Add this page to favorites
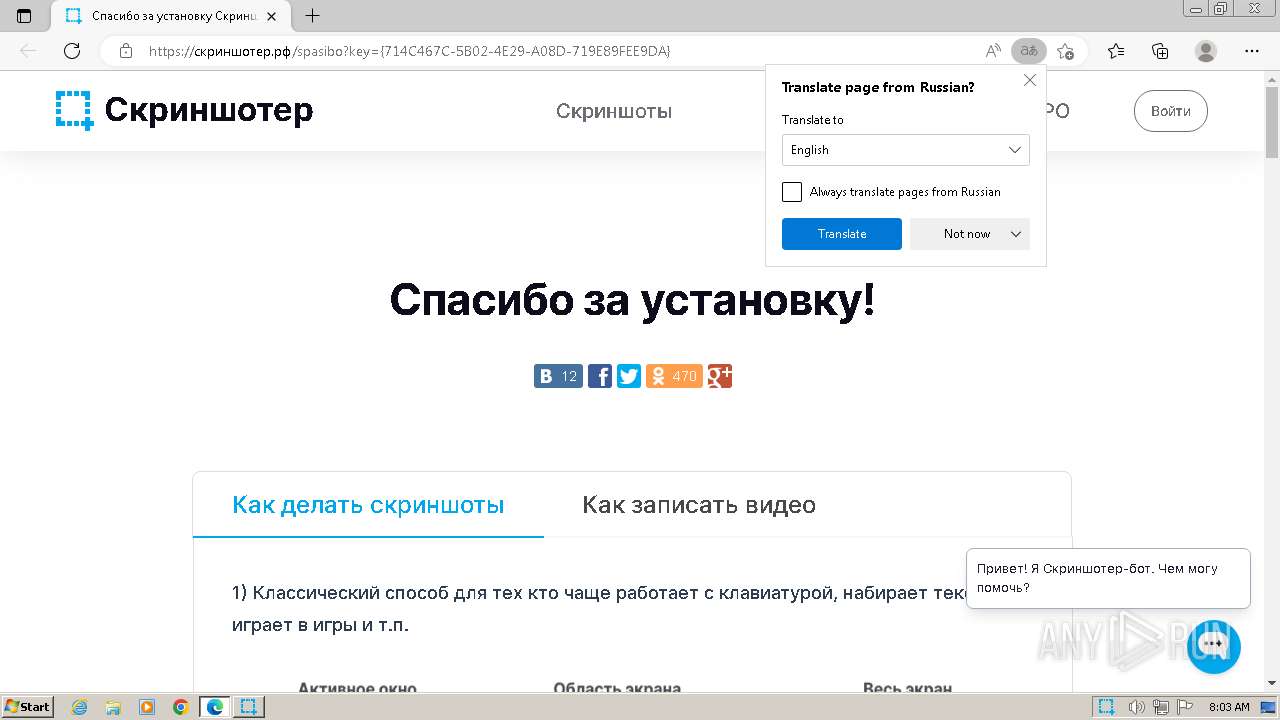 tap(1066, 51)
